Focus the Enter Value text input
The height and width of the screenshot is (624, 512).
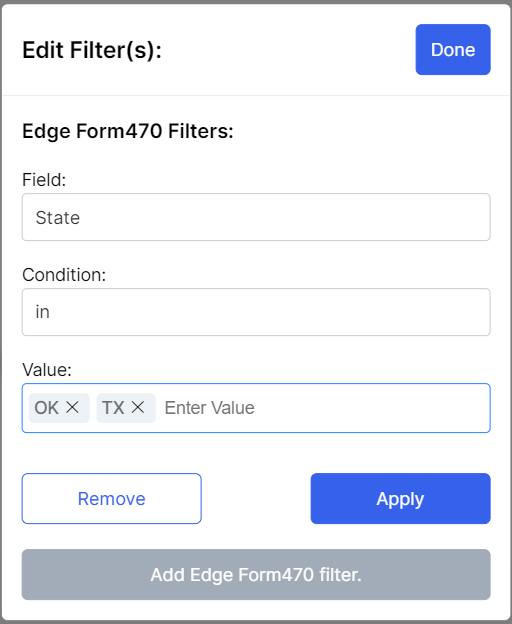click(x=325, y=408)
